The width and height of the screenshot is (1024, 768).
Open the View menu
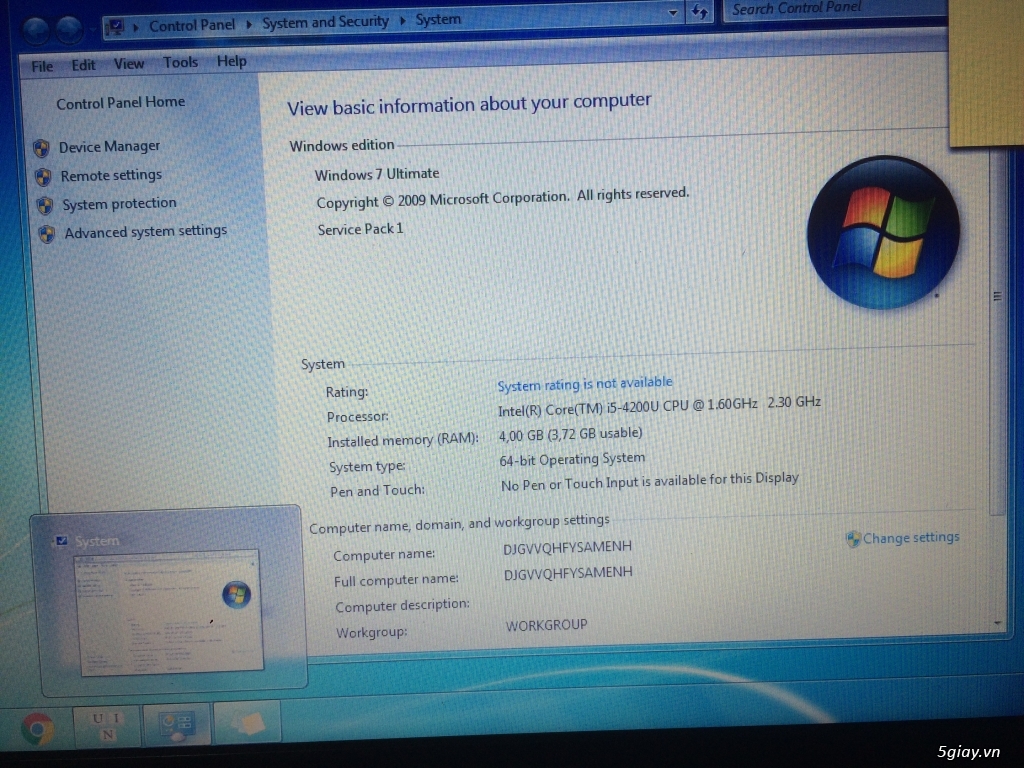coord(129,63)
